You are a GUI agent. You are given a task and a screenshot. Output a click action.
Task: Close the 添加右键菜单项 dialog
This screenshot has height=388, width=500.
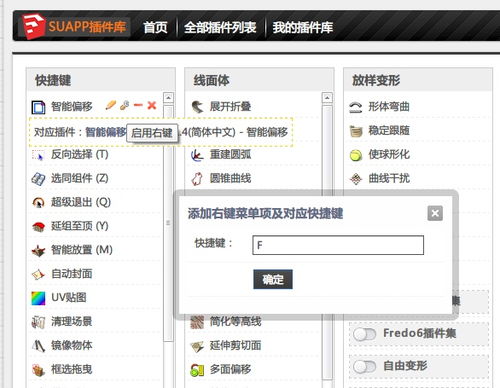click(x=435, y=213)
